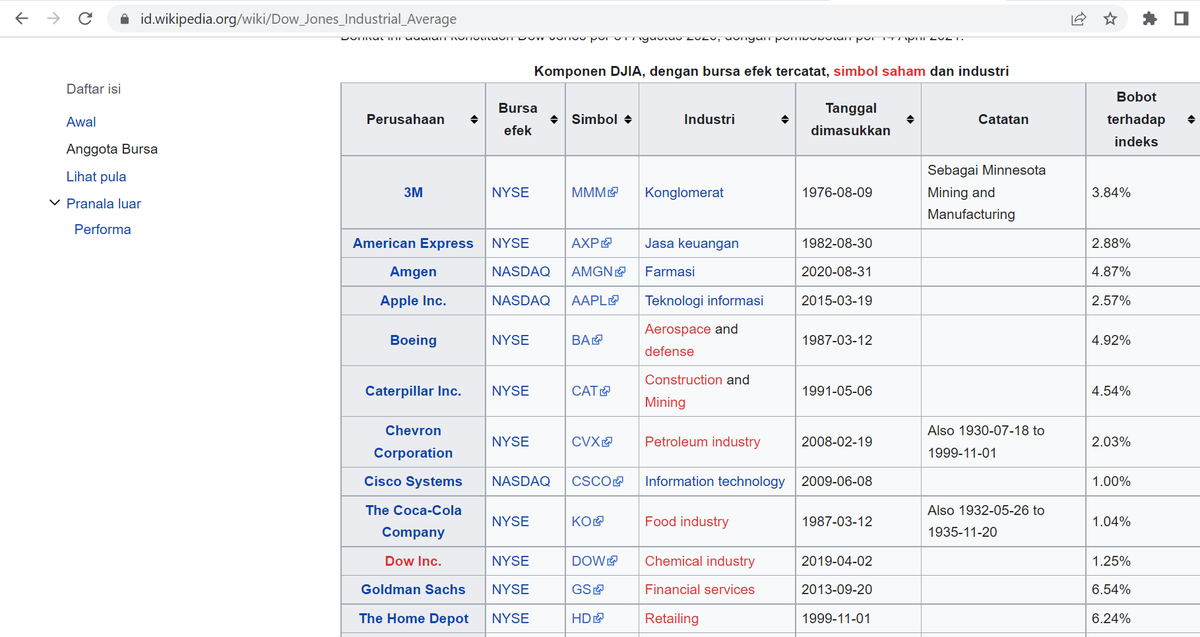This screenshot has height=637, width=1200.
Task: Sort table by Bobot terhadap indeks
Action: [x=1190, y=120]
